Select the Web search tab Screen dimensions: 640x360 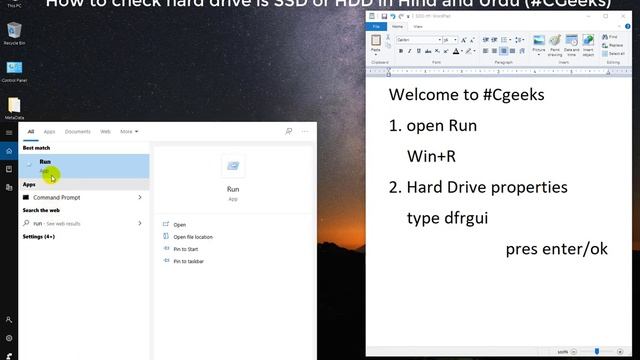(105, 131)
